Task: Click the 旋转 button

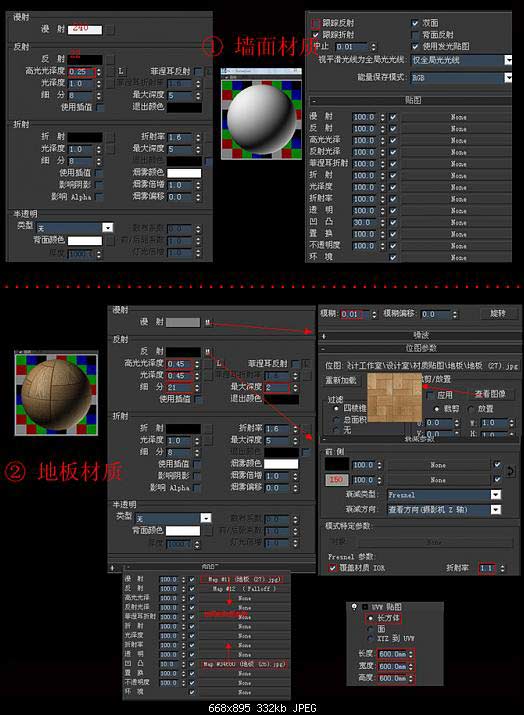Action: pos(498,314)
